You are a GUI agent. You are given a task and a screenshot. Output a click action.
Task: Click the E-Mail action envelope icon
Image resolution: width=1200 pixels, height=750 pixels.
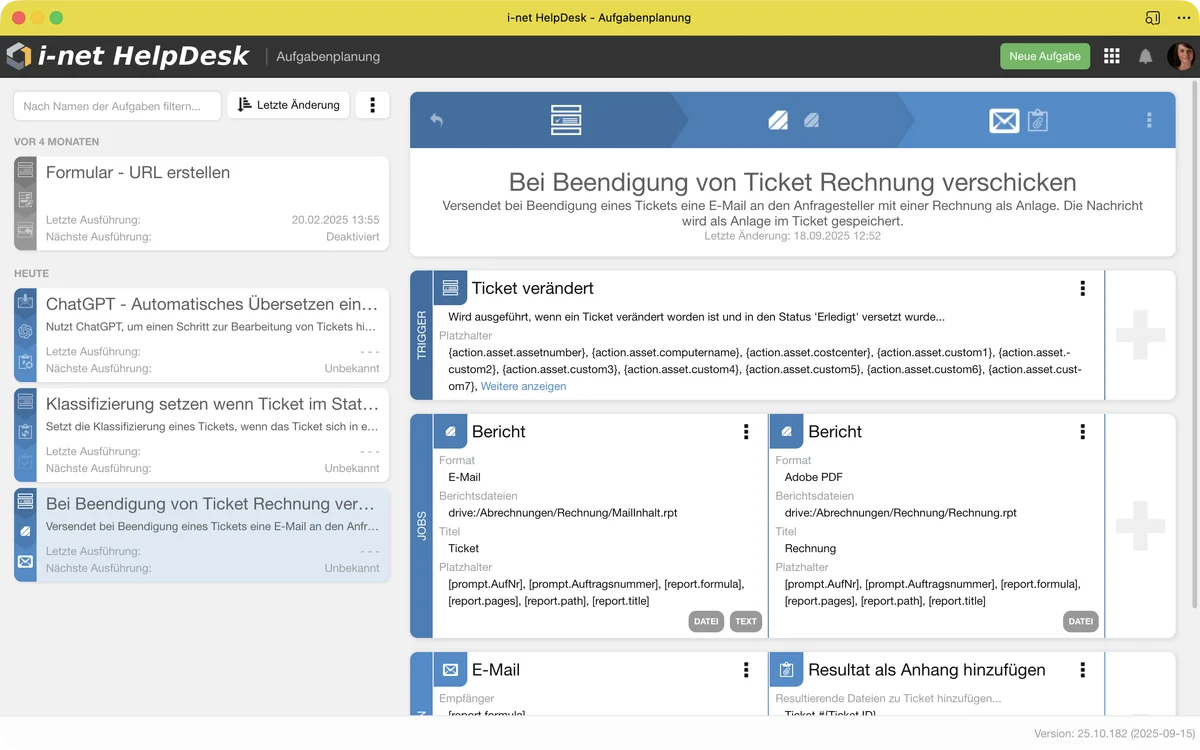coord(451,670)
